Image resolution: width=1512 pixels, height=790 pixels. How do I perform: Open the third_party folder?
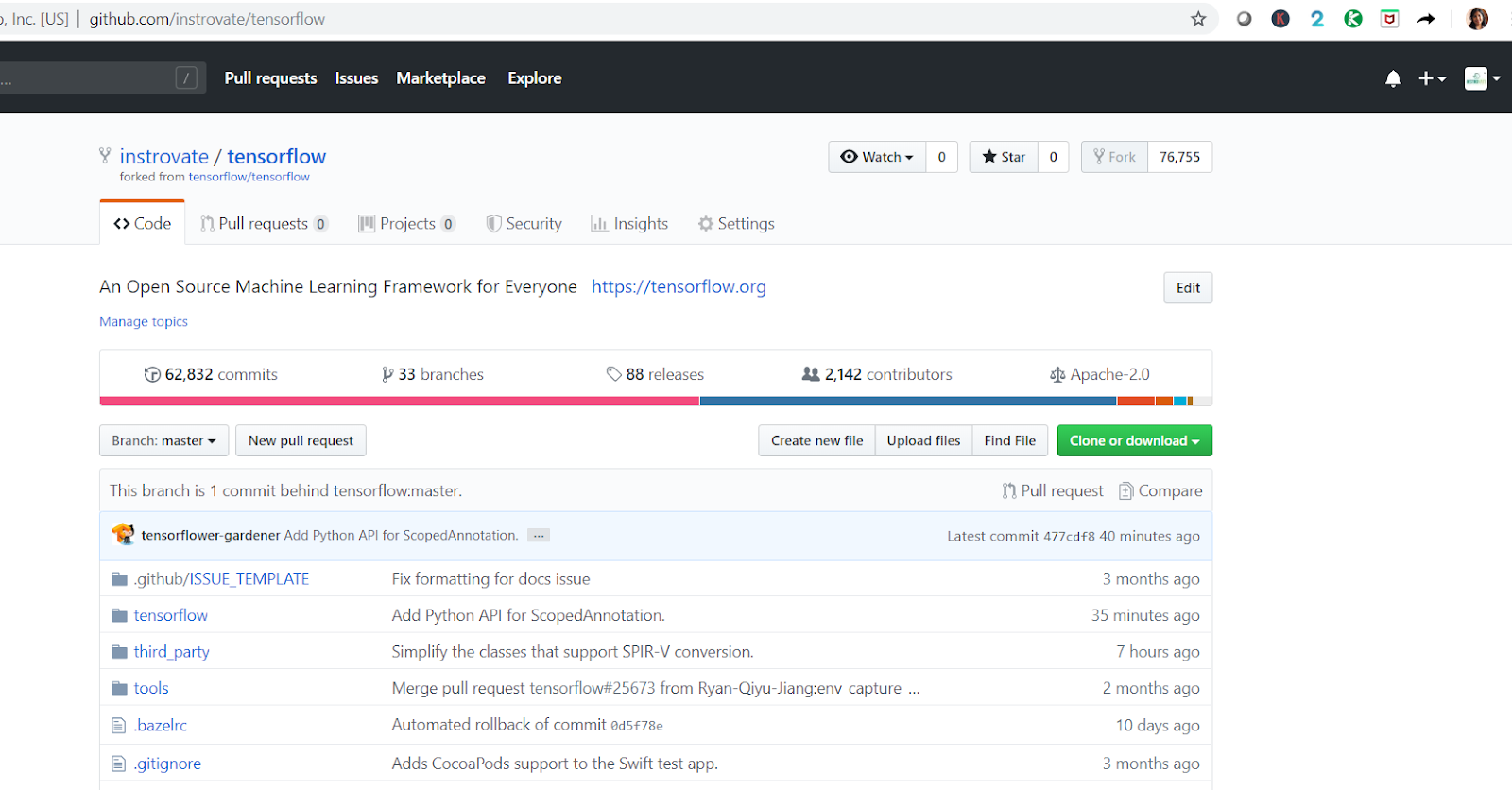(x=171, y=652)
